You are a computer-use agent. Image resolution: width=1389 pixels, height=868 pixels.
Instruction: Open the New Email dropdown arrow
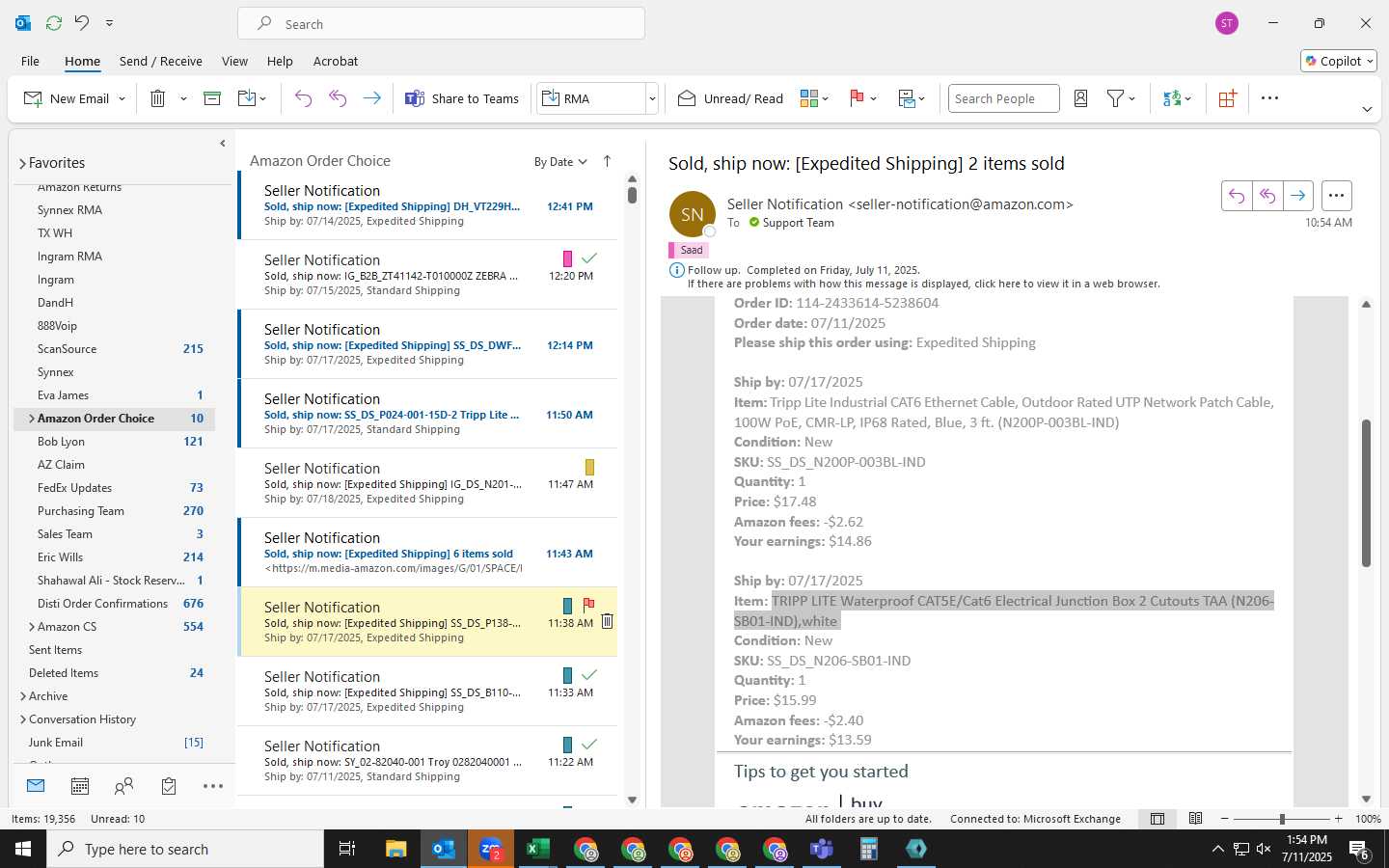pos(122,98)
